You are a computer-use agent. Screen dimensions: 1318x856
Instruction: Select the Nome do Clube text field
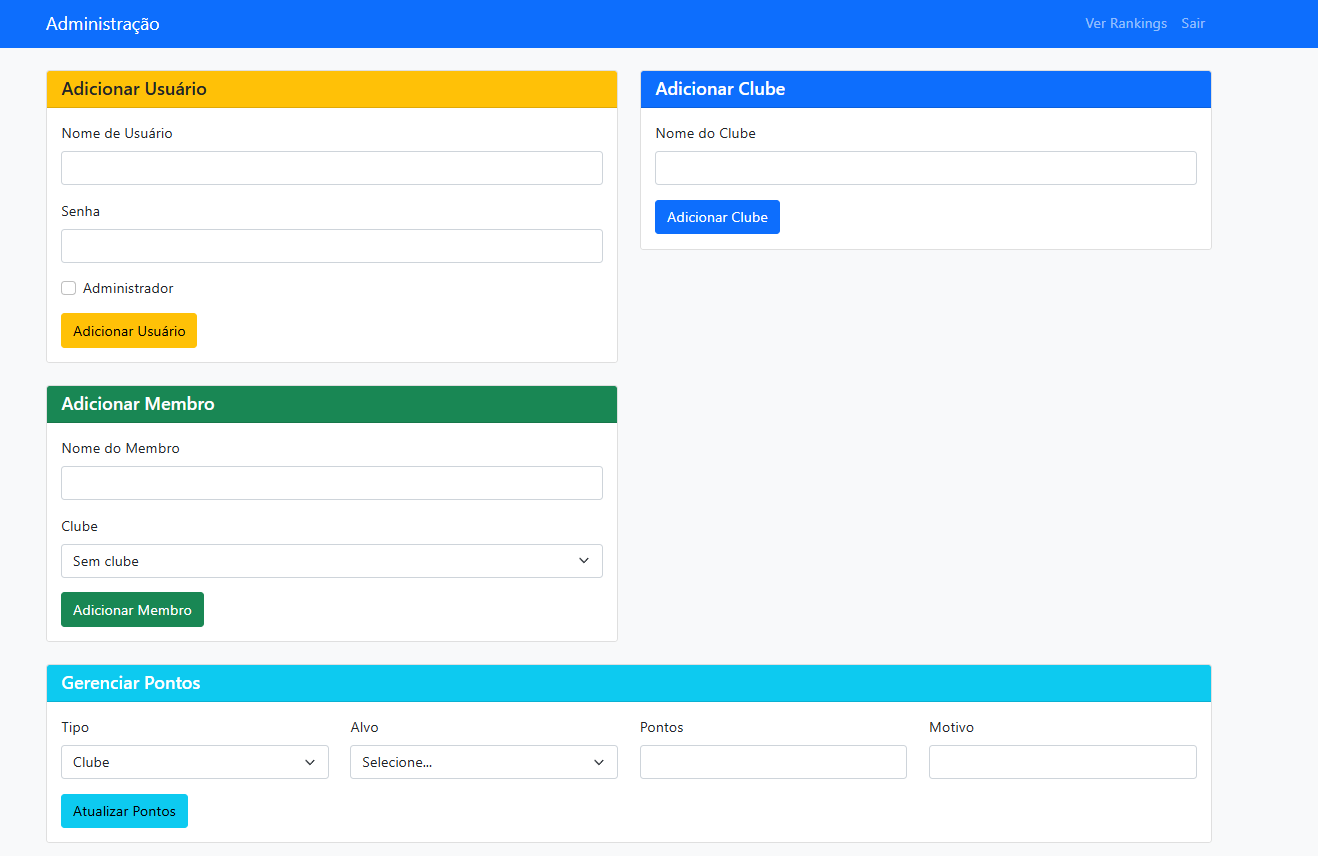click(x=925, y=168)
